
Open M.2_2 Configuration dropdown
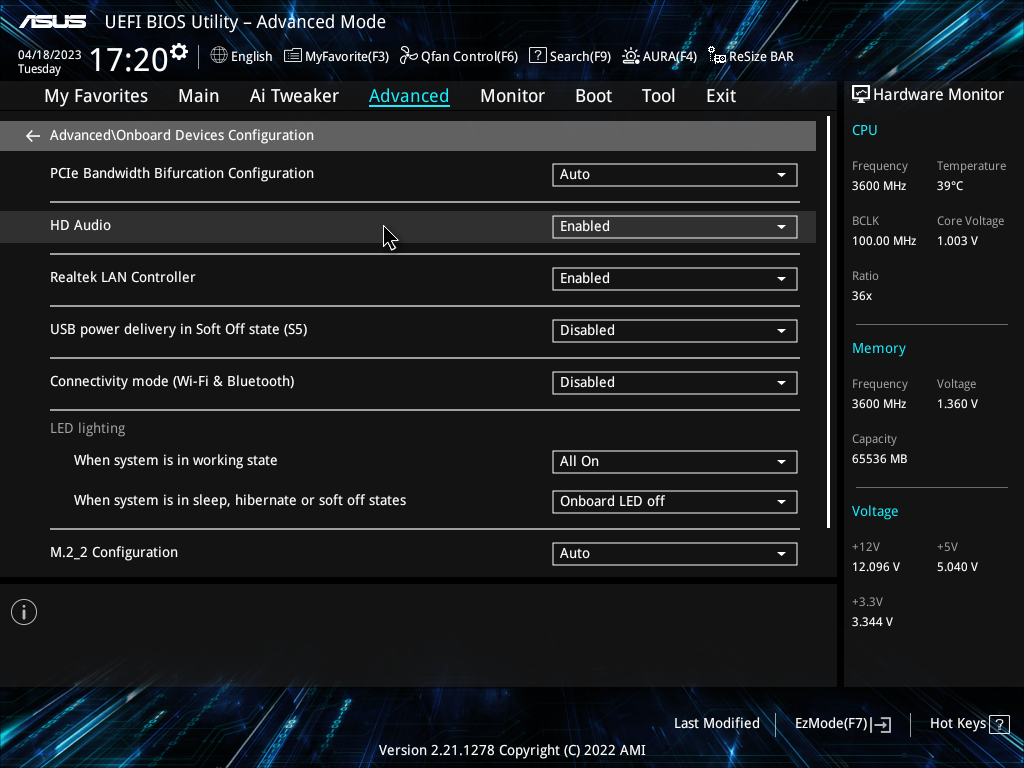click(675, 554)
